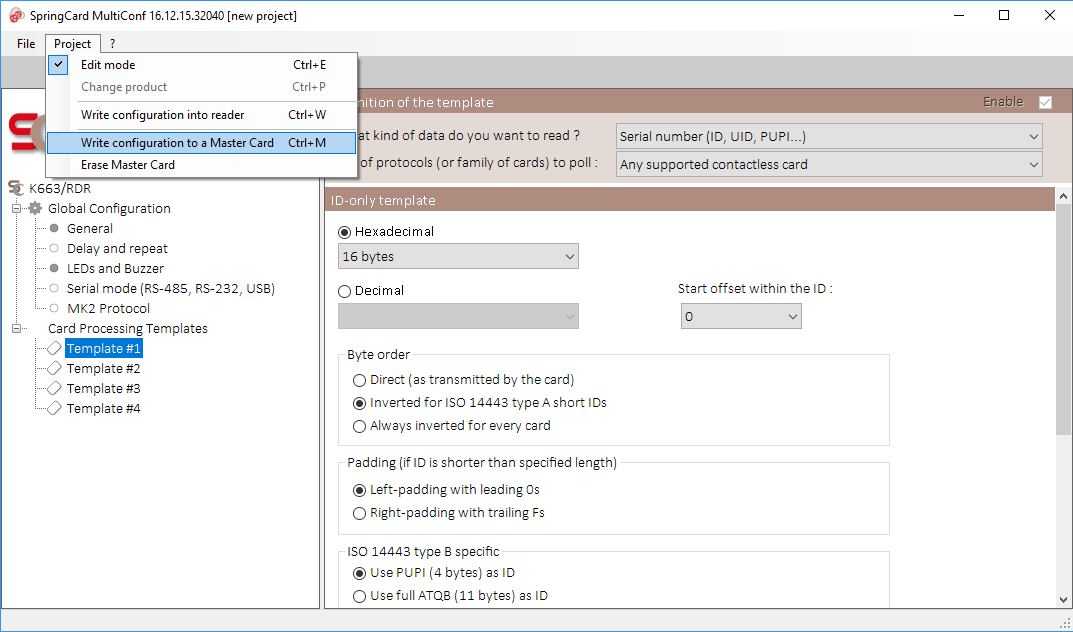This screenshot has width=1073, height=632.
Task: Open the Serial number data type dropdown
Action: [x=829, y=136]
